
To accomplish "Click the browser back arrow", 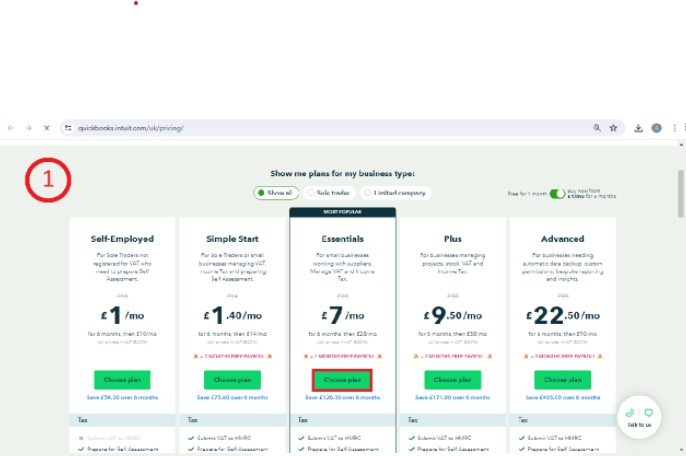I will 11,128.
